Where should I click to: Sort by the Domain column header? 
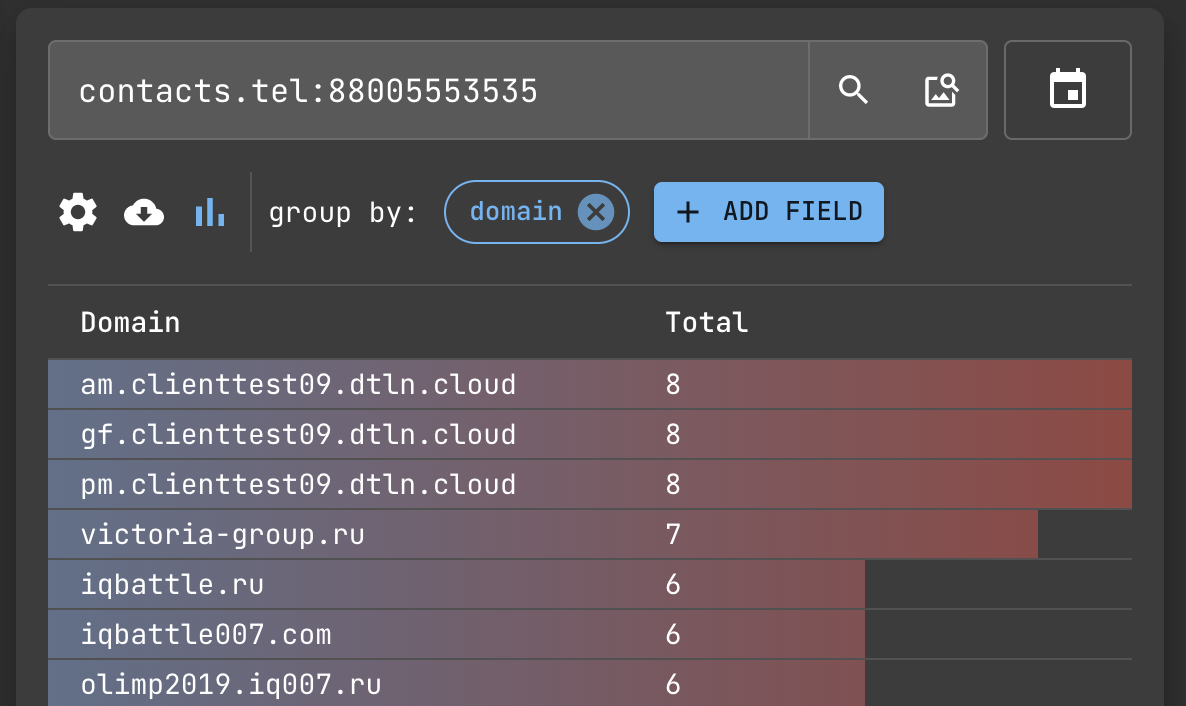click(x=130, y=322)
